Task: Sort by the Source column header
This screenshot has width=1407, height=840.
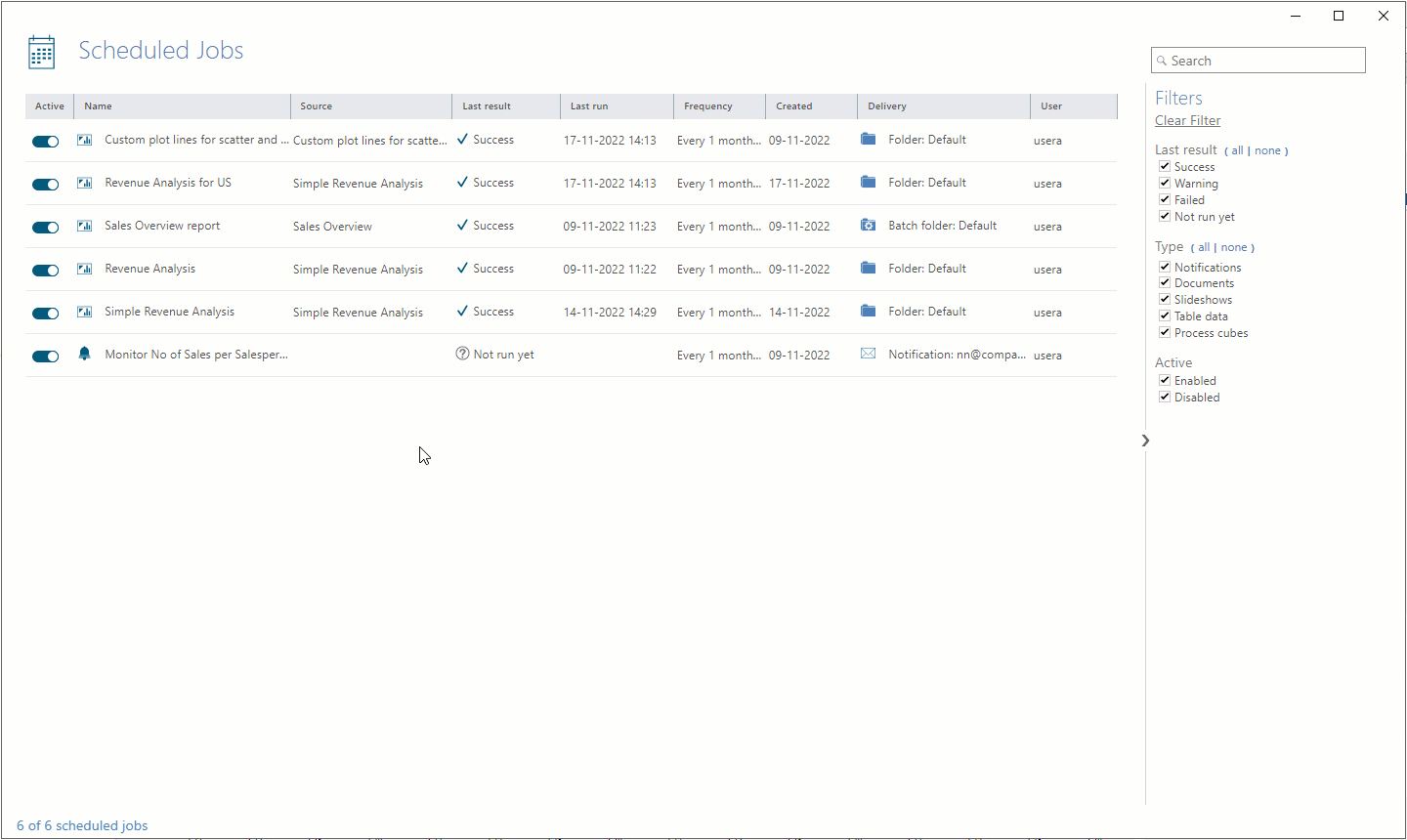Action: tap(371, 106)
